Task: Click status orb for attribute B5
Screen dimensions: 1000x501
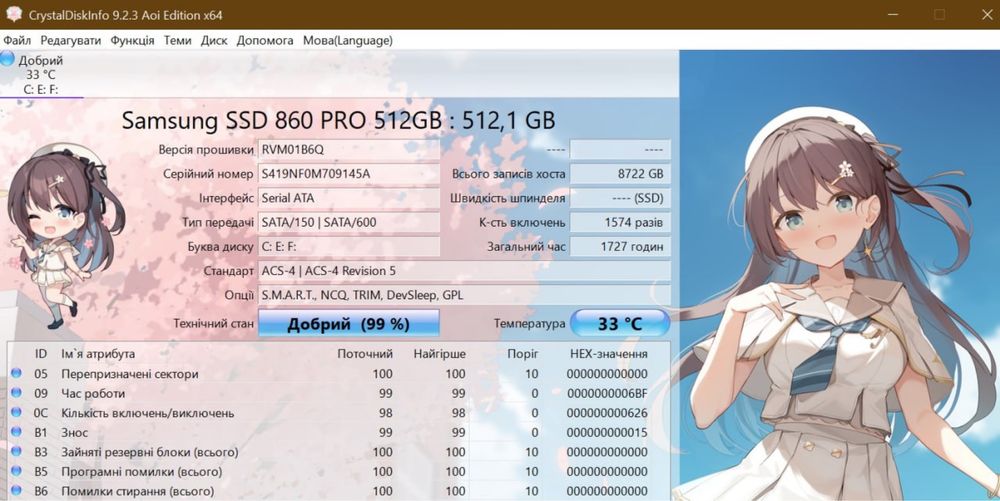Action: pos(16,472)
